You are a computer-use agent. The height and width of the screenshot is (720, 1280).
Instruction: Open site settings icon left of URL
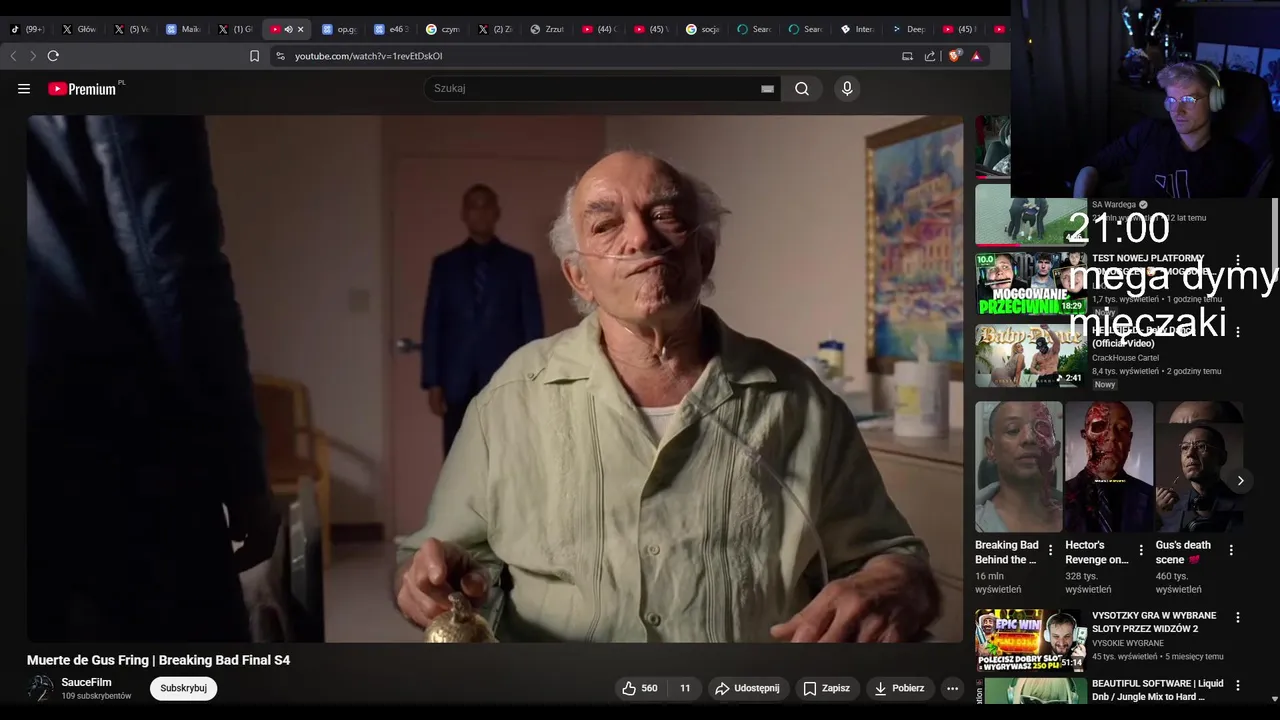click(x=280, y=56)
